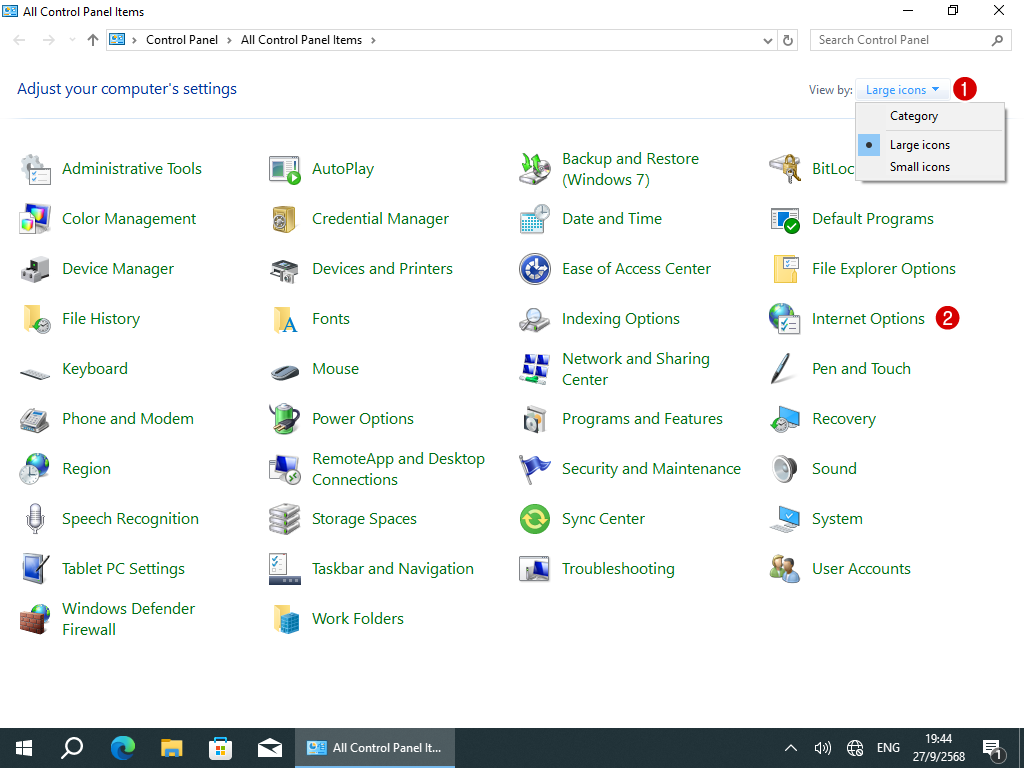Toggle the Large icons View by dropdown
Image resolution: width=1024 pixels, height=768 pixels.
[902, 90]
